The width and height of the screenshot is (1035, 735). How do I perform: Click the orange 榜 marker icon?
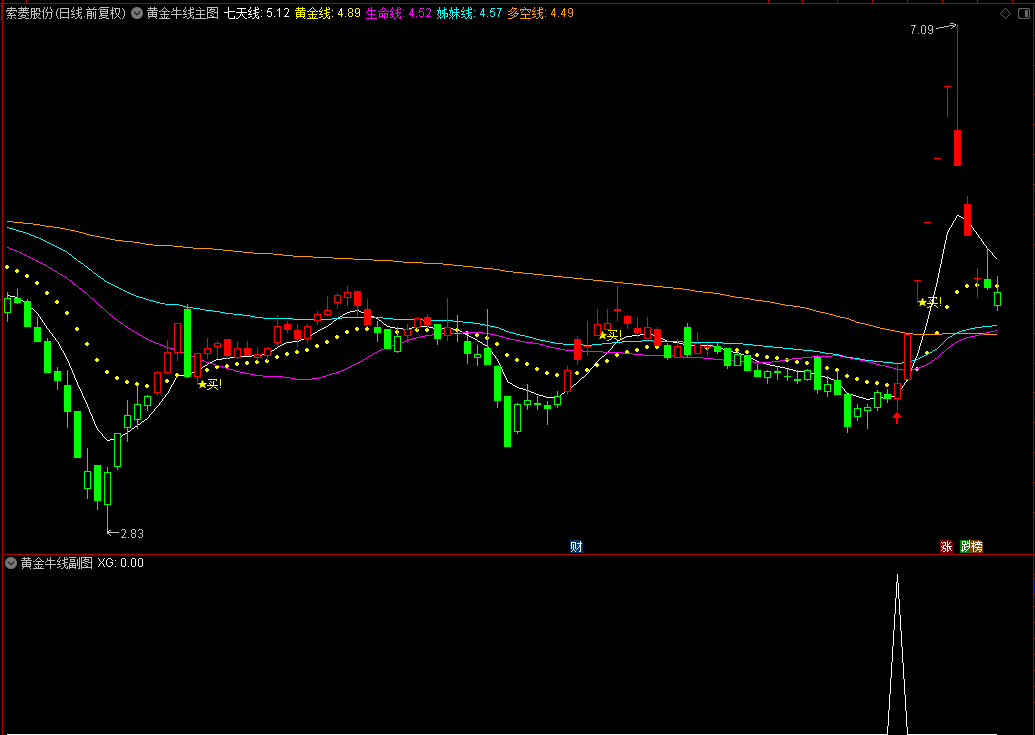(978, 546)
